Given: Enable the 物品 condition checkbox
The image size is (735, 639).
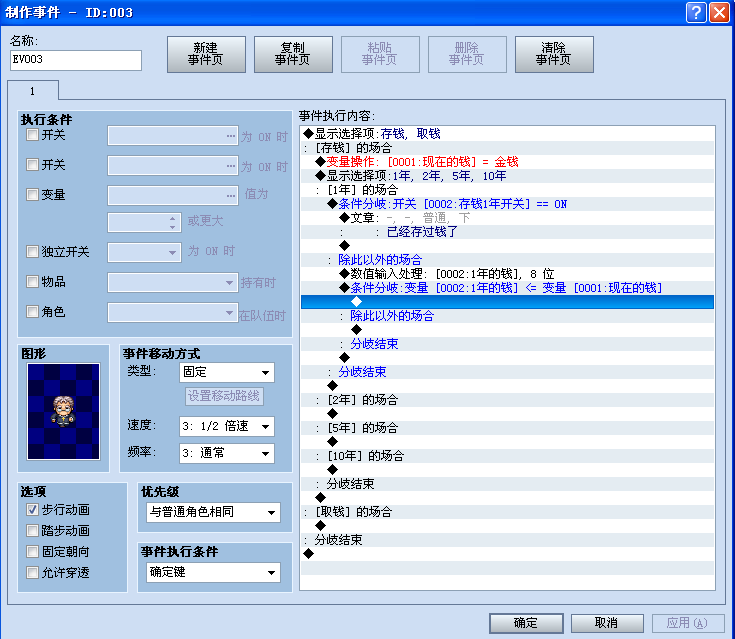Looking at the screenshot, I should [x=32, y=281].
